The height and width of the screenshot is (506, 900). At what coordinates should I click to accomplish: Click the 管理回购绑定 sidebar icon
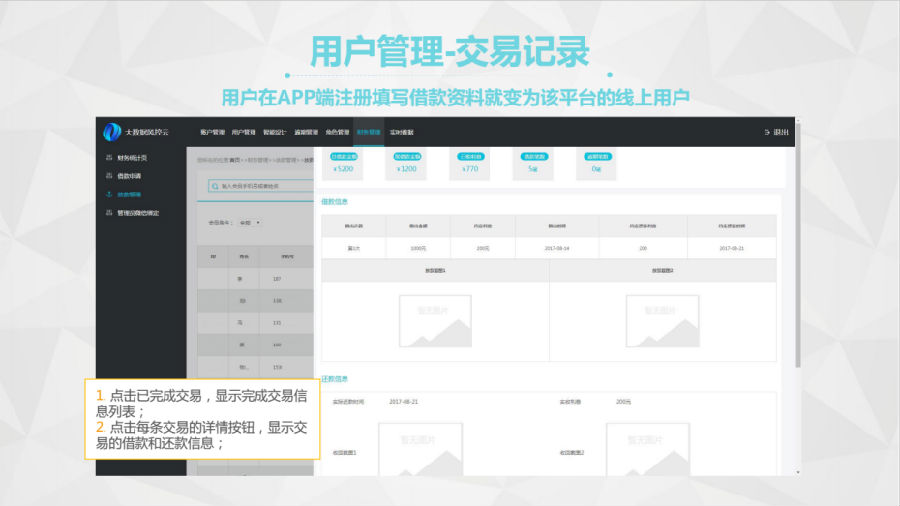tap(108, 212)
